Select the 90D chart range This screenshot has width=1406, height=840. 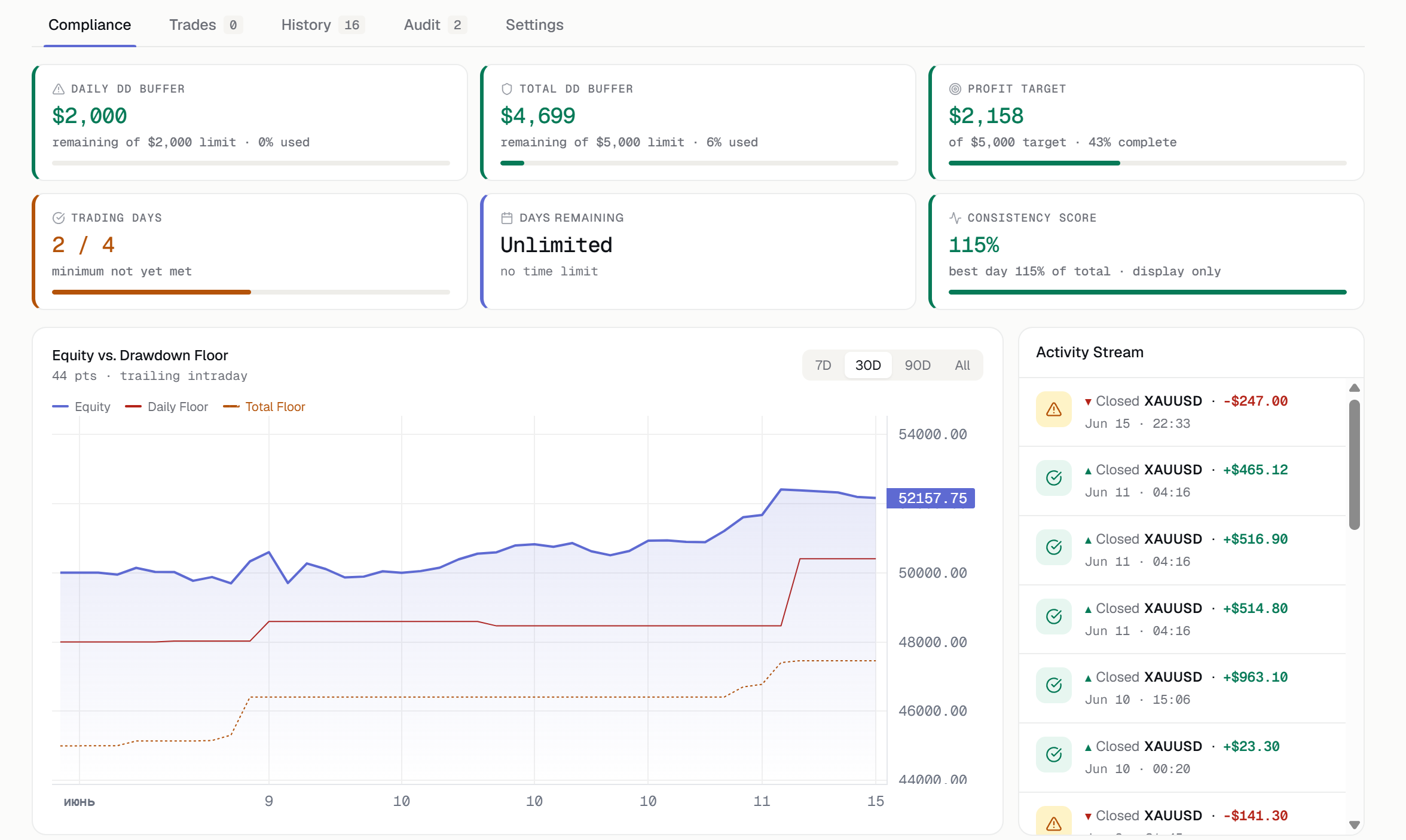(x=918, y=365)
